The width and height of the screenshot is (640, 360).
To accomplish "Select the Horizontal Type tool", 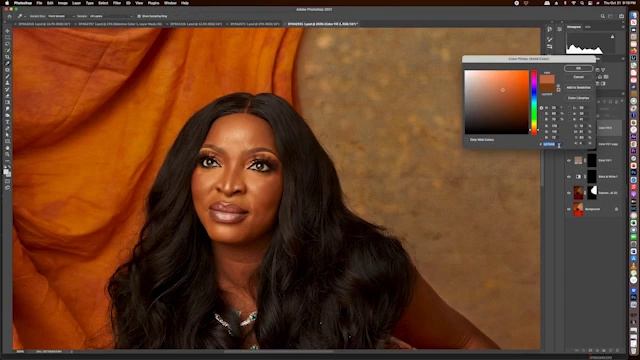I will pos(7,122).
